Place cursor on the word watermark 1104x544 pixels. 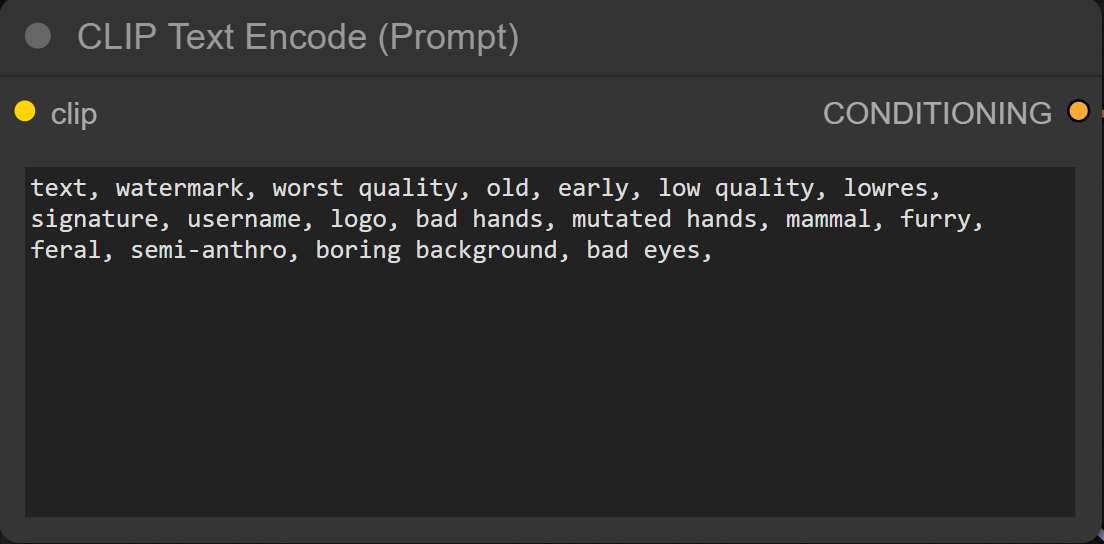[x=179, y=188]
